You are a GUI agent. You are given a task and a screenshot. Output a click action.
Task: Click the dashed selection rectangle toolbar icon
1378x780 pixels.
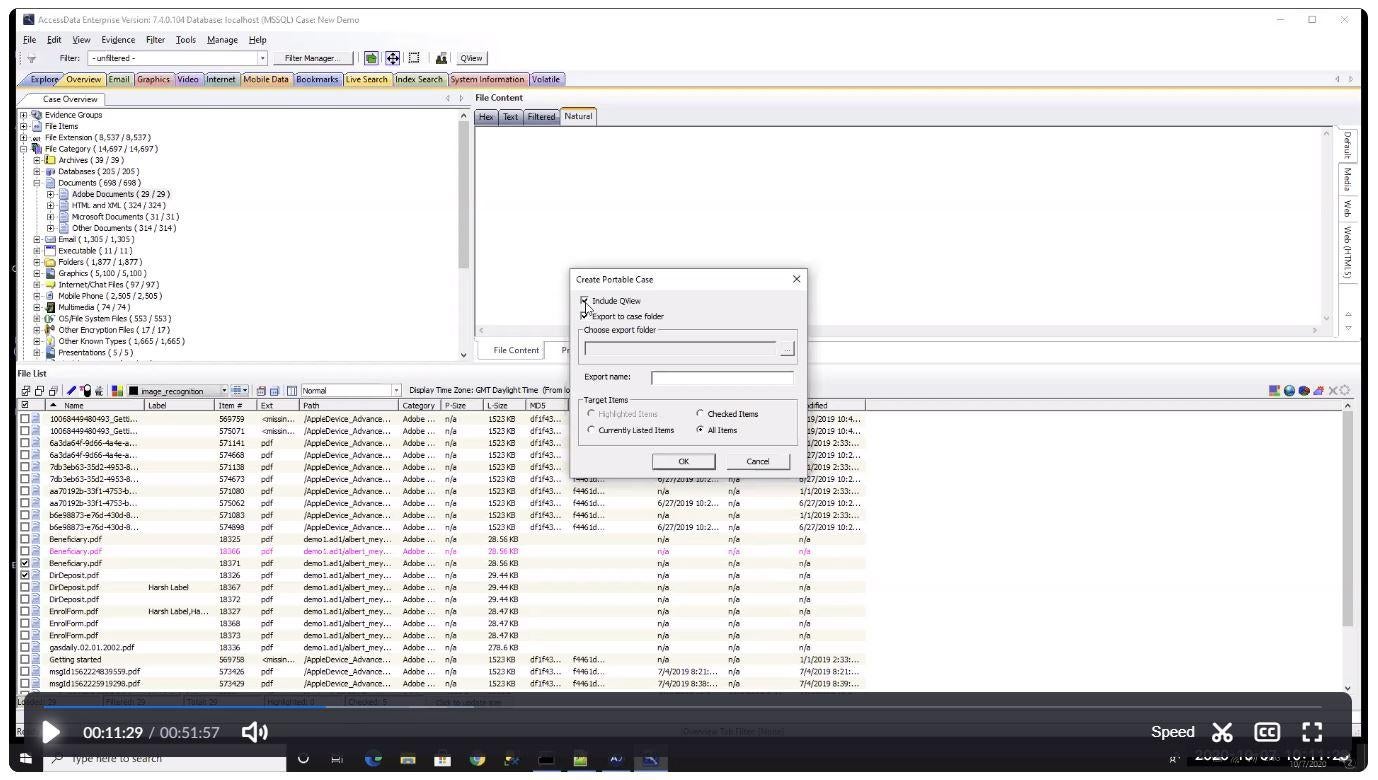pos(414,58)
